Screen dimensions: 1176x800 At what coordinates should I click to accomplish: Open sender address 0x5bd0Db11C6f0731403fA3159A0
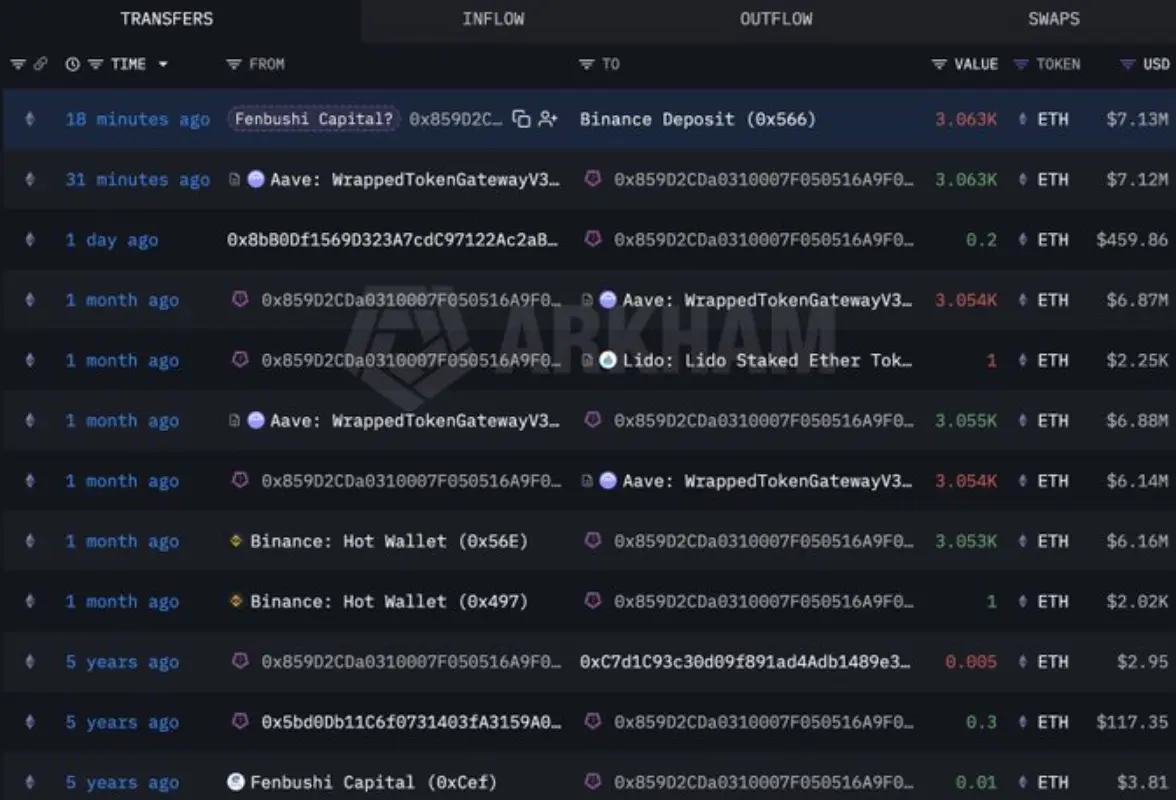411,722
